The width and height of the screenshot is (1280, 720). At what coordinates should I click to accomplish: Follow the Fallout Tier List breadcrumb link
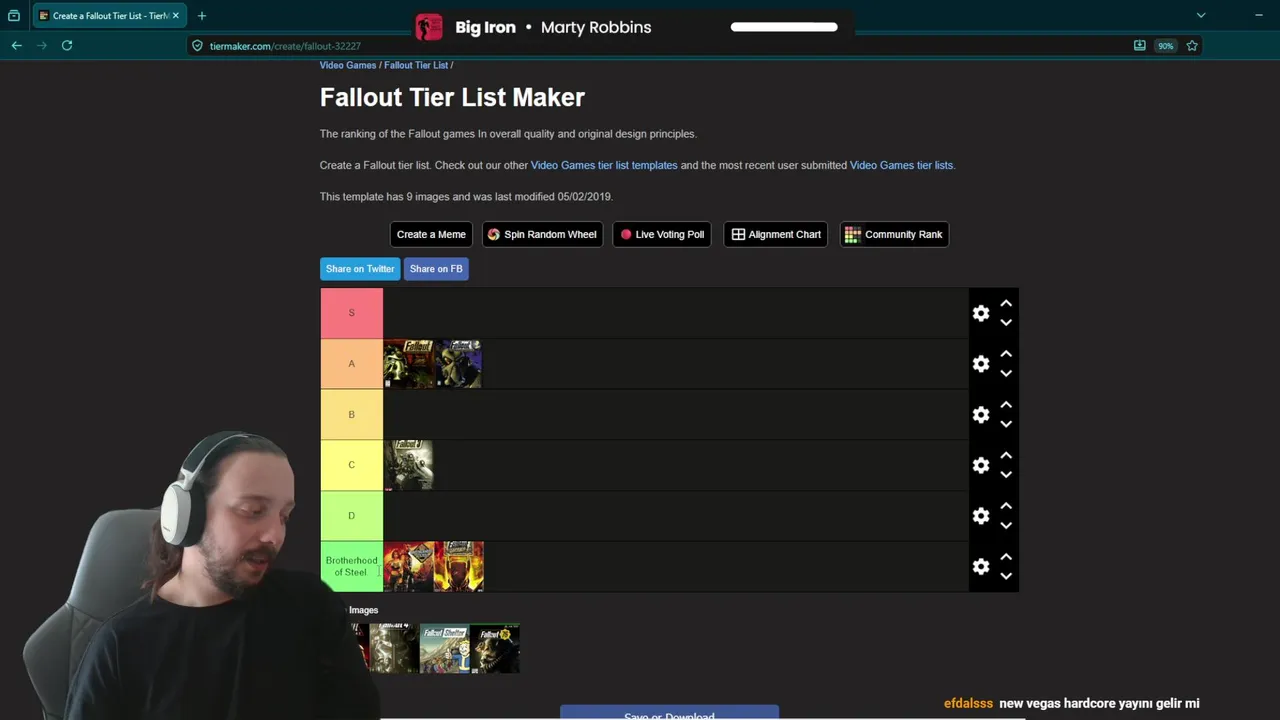click(x=416, y=65)
